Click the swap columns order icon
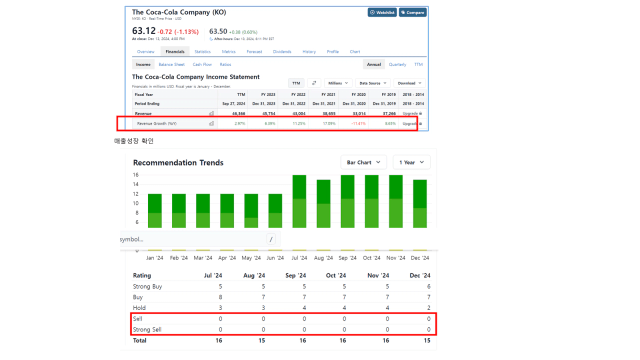This screenshot has height=360, width=640. point(314,83)
